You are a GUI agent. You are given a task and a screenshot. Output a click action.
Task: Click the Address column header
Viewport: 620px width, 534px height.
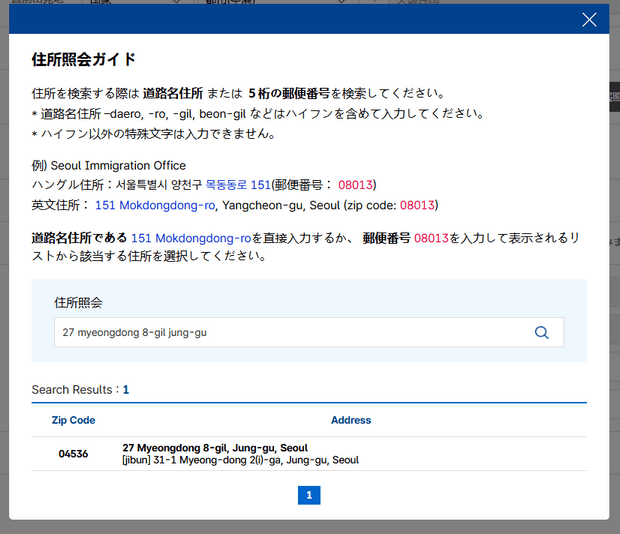pos(351,420)
